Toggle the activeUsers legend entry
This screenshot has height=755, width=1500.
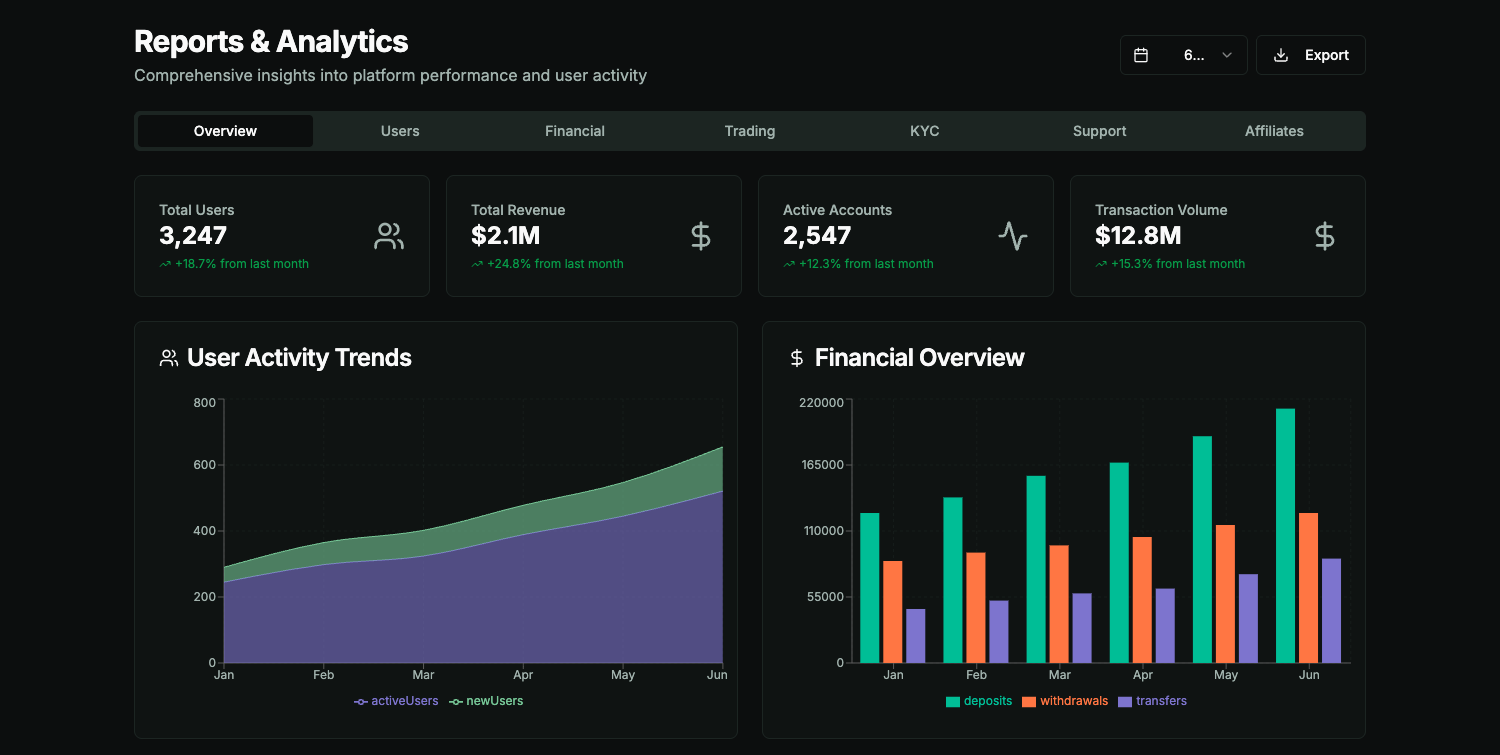[397, 701]
